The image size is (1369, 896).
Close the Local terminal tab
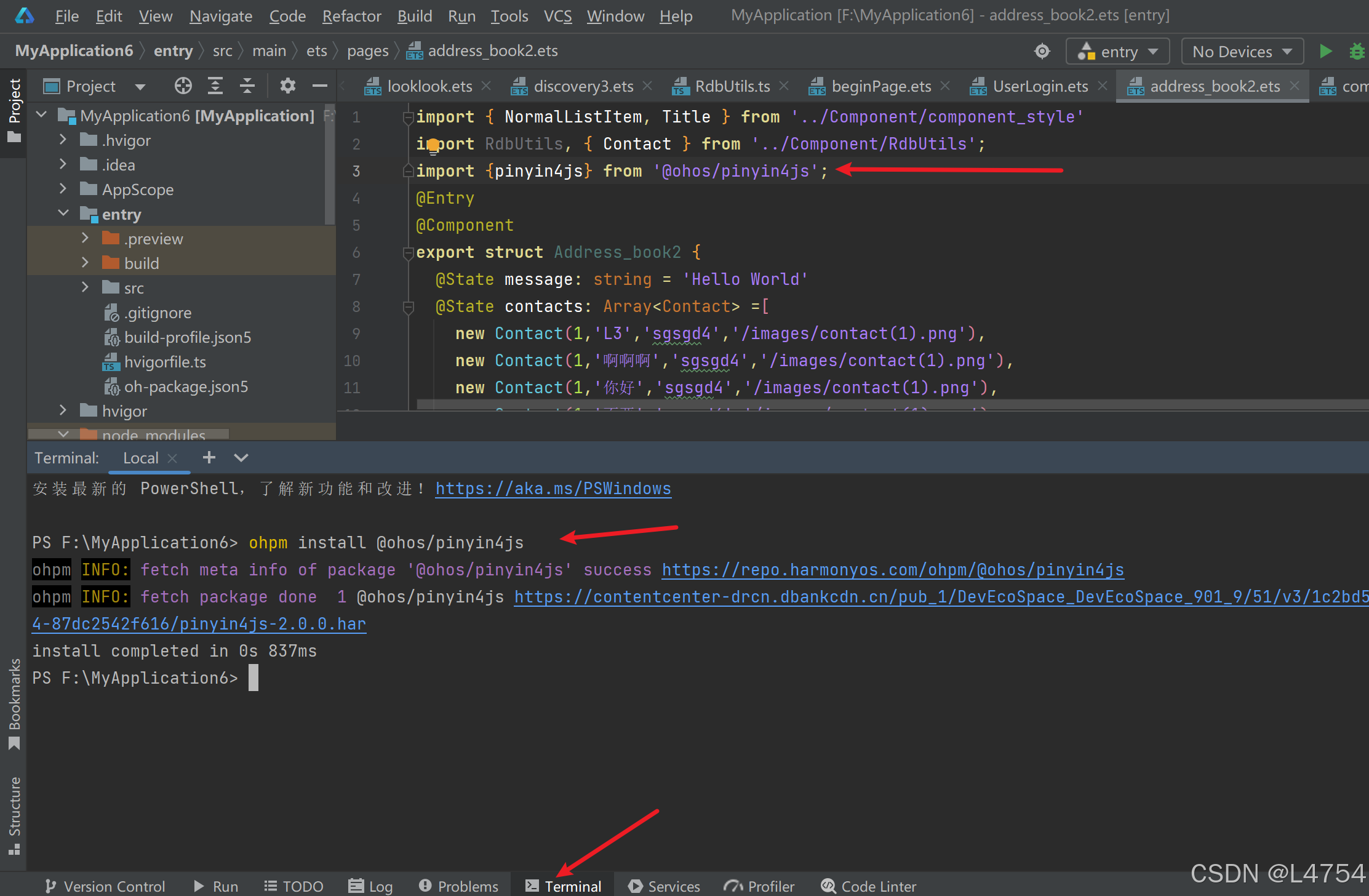pos(173,458)
